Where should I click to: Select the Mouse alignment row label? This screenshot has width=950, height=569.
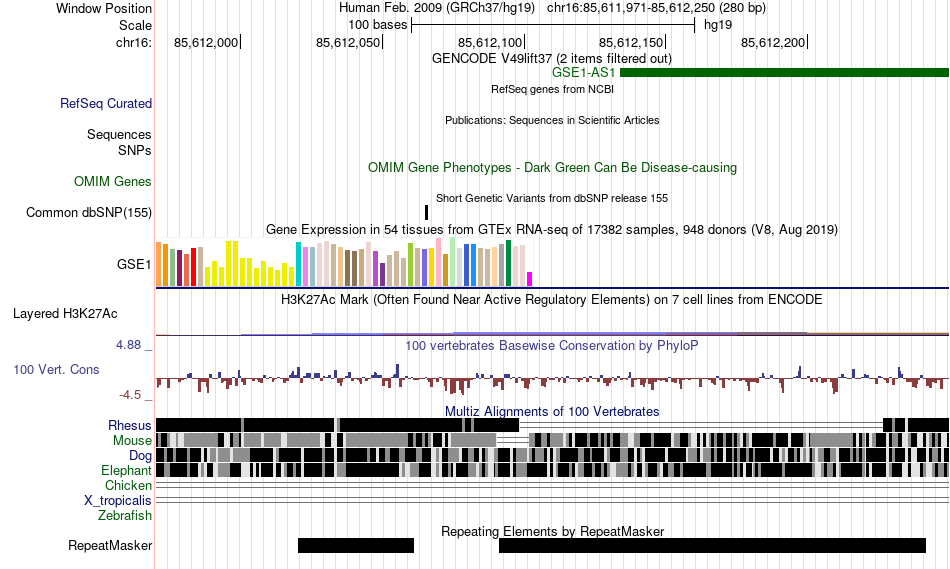click(x=132, y=441)
